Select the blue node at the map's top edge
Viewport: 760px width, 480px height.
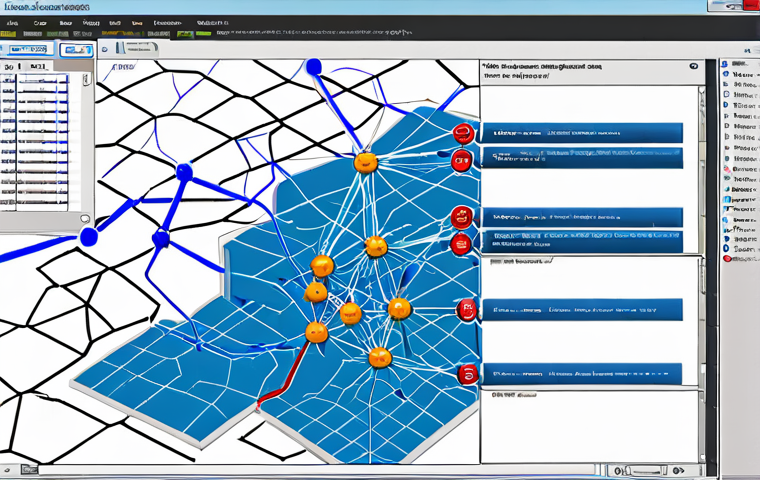[313, 67]
